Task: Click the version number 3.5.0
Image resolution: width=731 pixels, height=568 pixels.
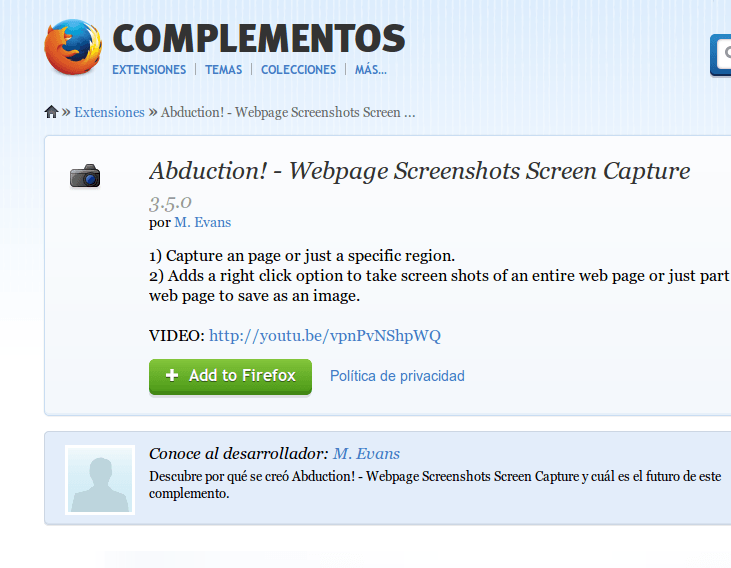Action: (x=170, y=203)
